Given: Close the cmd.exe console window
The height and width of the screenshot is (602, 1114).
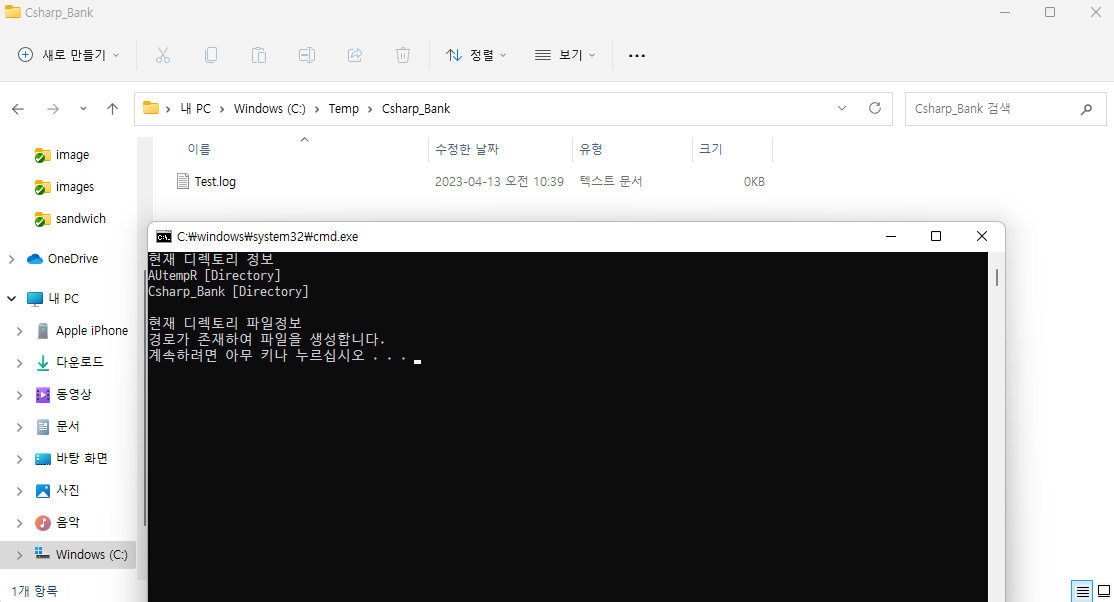Looking at the screenshot, I should 982,236.
